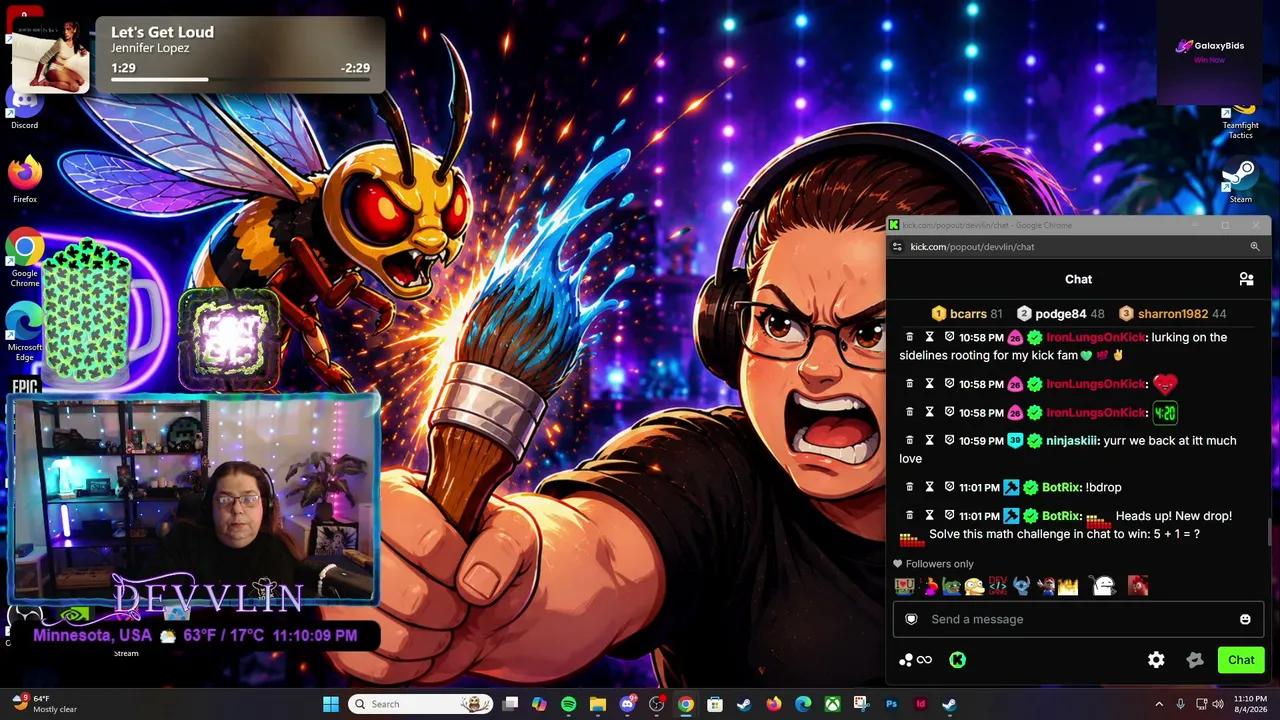Open Google Chrome desktop shortcut
The image size is (1280, 720).
pyautogui.click(x=25, y=258)
